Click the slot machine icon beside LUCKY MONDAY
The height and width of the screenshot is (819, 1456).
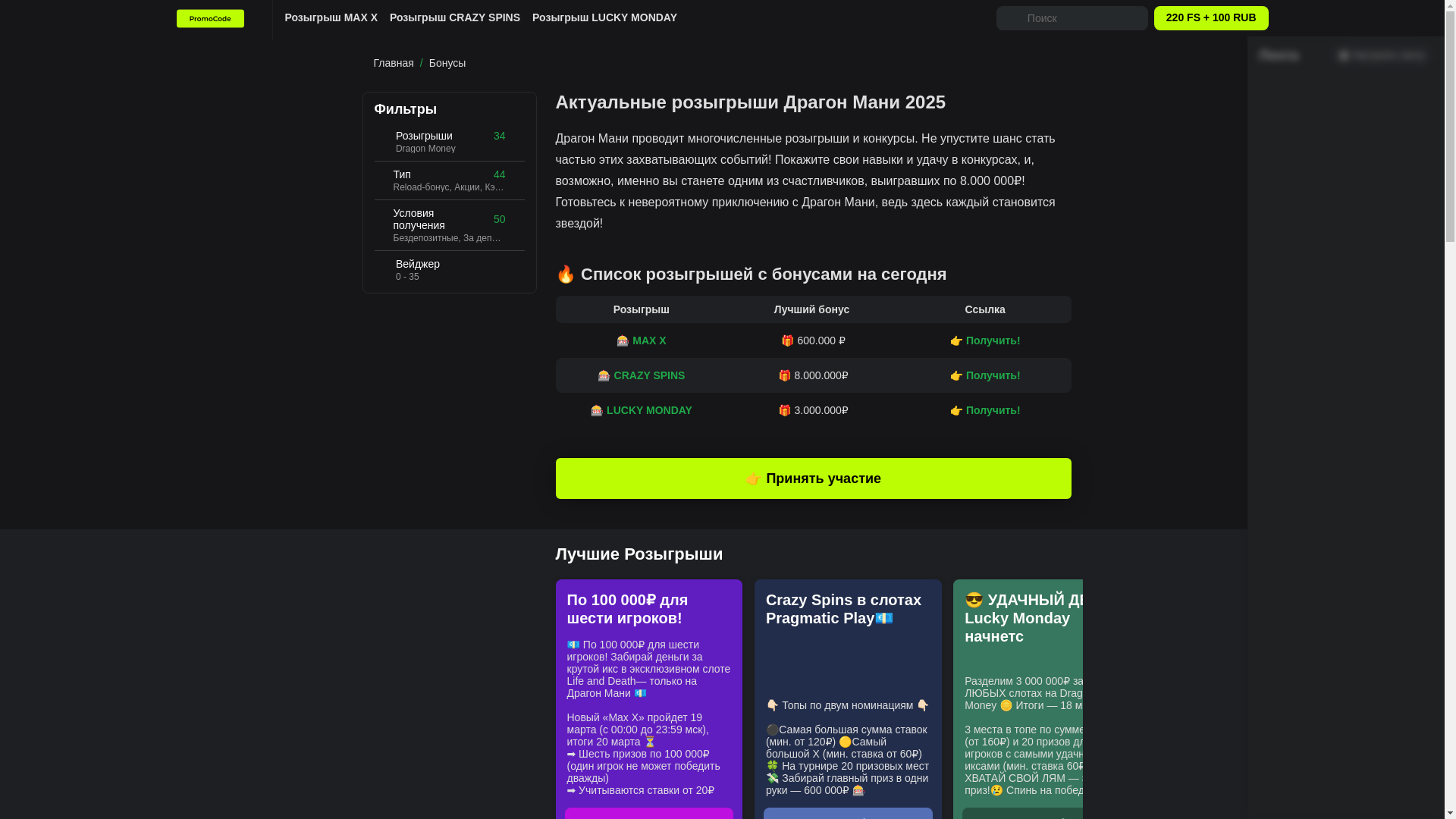597,411
